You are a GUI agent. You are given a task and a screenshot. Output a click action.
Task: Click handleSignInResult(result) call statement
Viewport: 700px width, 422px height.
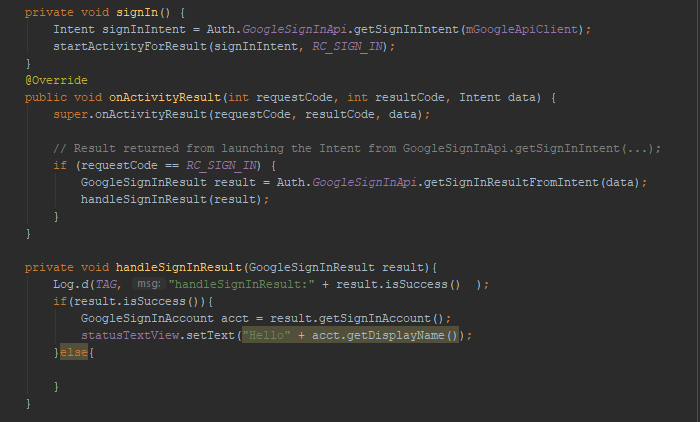click(175, 199)
